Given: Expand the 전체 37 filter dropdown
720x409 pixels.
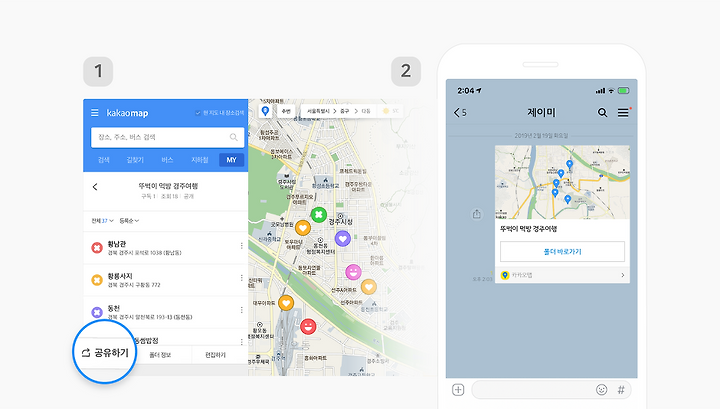Looking at the screenshot, I should 102,221.
